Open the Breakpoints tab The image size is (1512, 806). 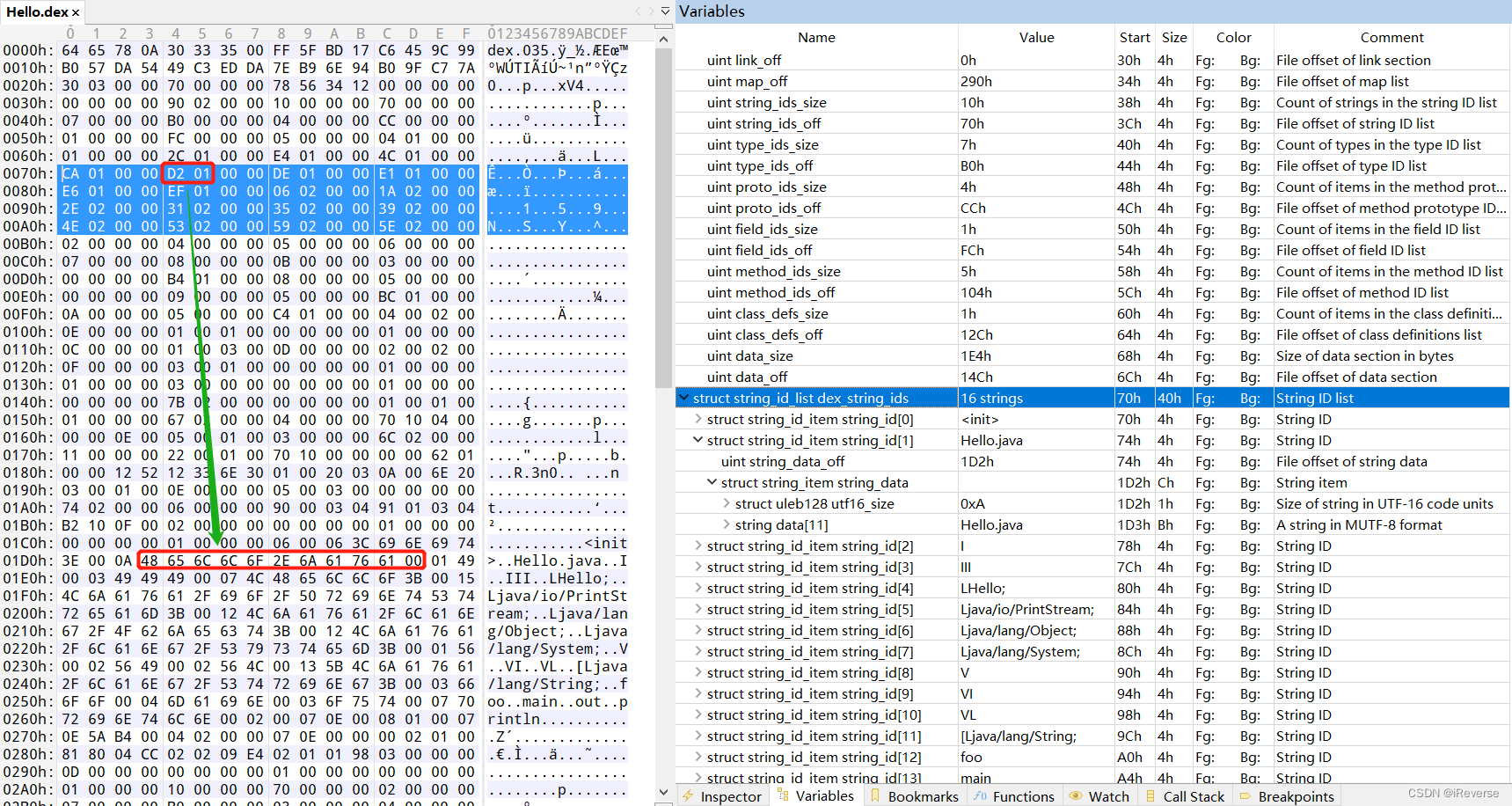click(x=1287, y=796)
